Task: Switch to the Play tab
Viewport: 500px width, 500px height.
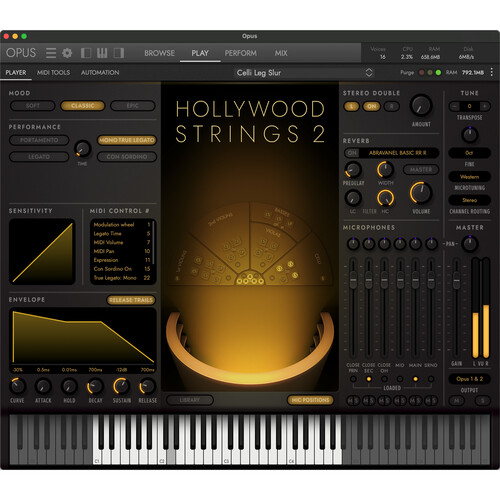Action: 200,53
